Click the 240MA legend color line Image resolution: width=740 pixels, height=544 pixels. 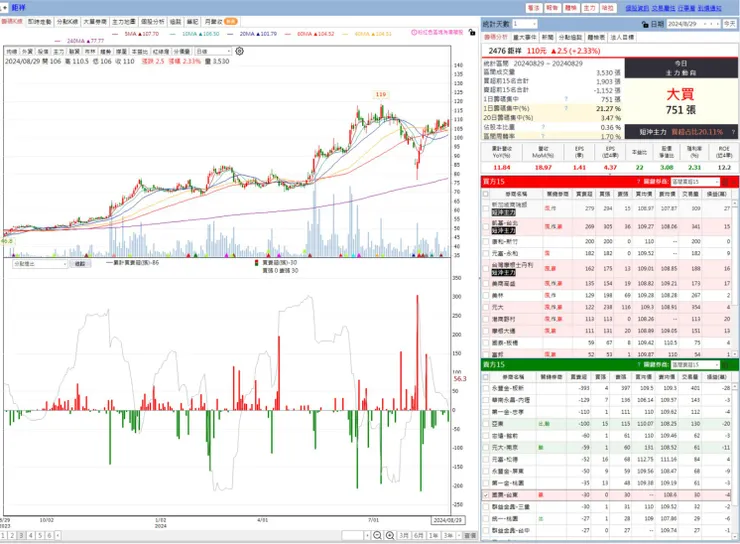pyautogui.click(x=58, y=41)
